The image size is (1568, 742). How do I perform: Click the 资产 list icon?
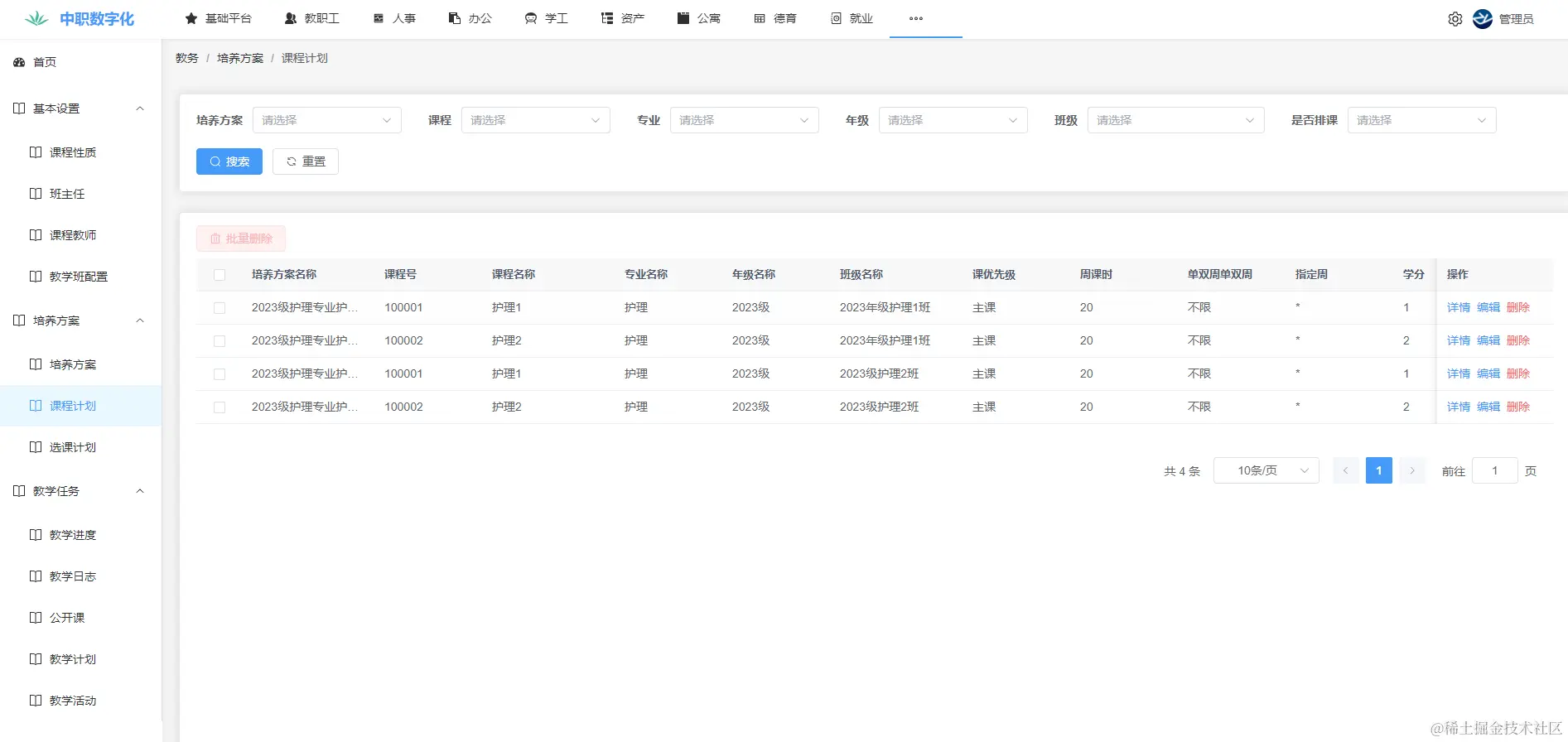[607, 18]
